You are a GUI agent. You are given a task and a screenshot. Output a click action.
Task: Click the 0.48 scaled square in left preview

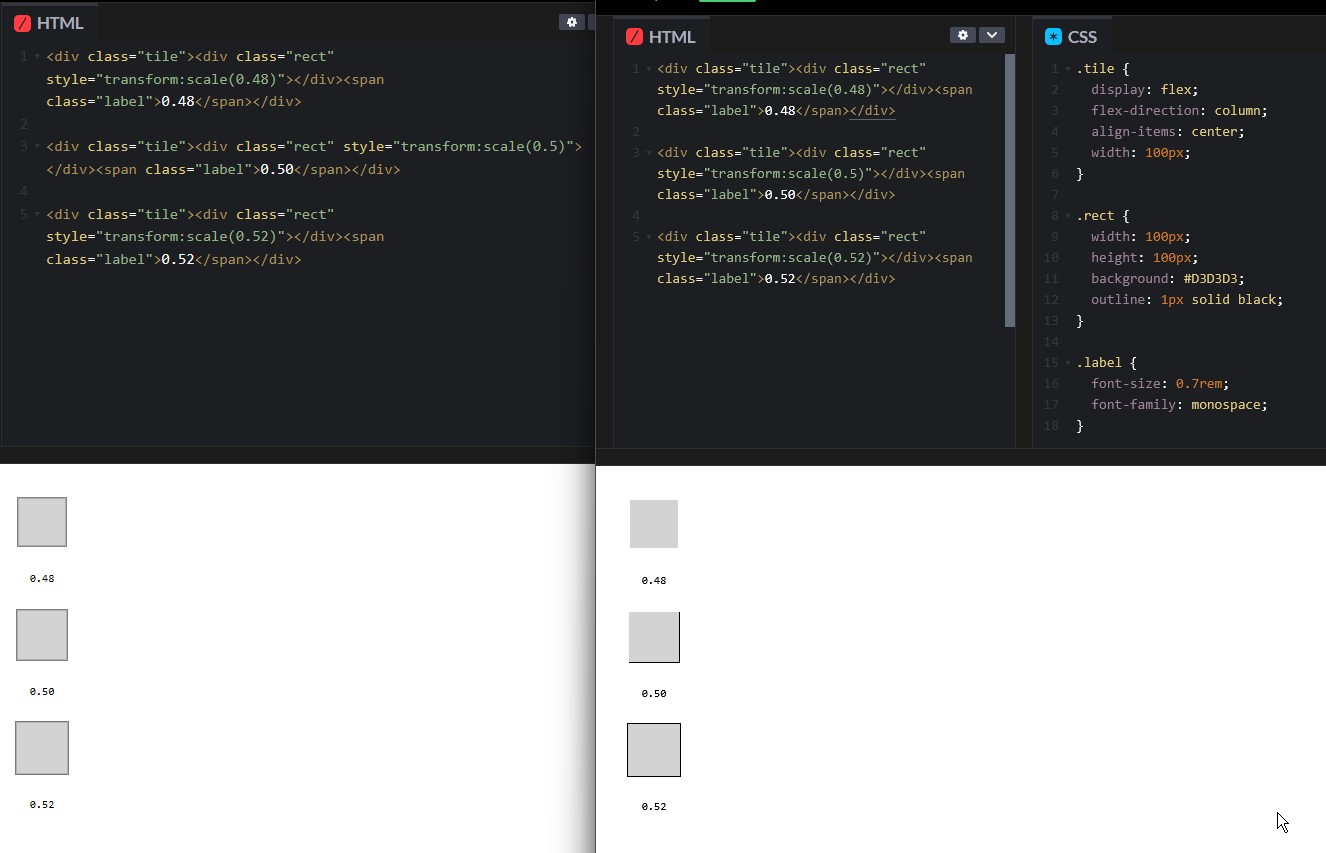[42, 522]
